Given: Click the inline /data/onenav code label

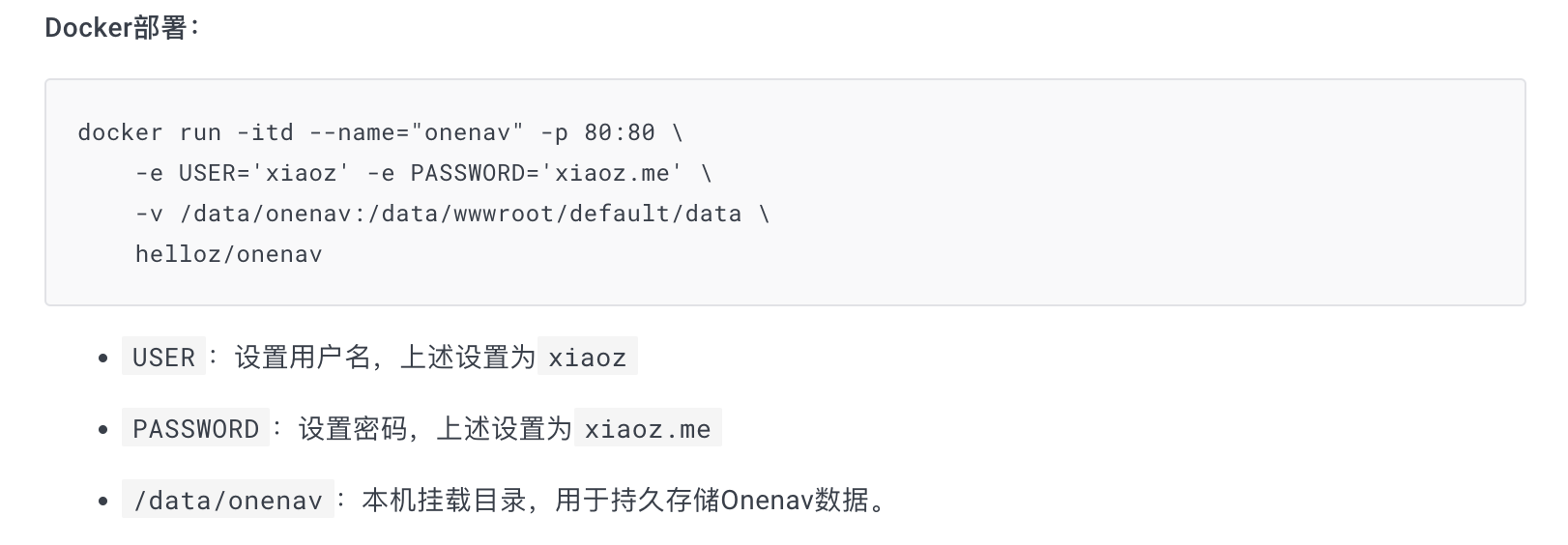Looking at the screenshot, I should coord(227,501).
